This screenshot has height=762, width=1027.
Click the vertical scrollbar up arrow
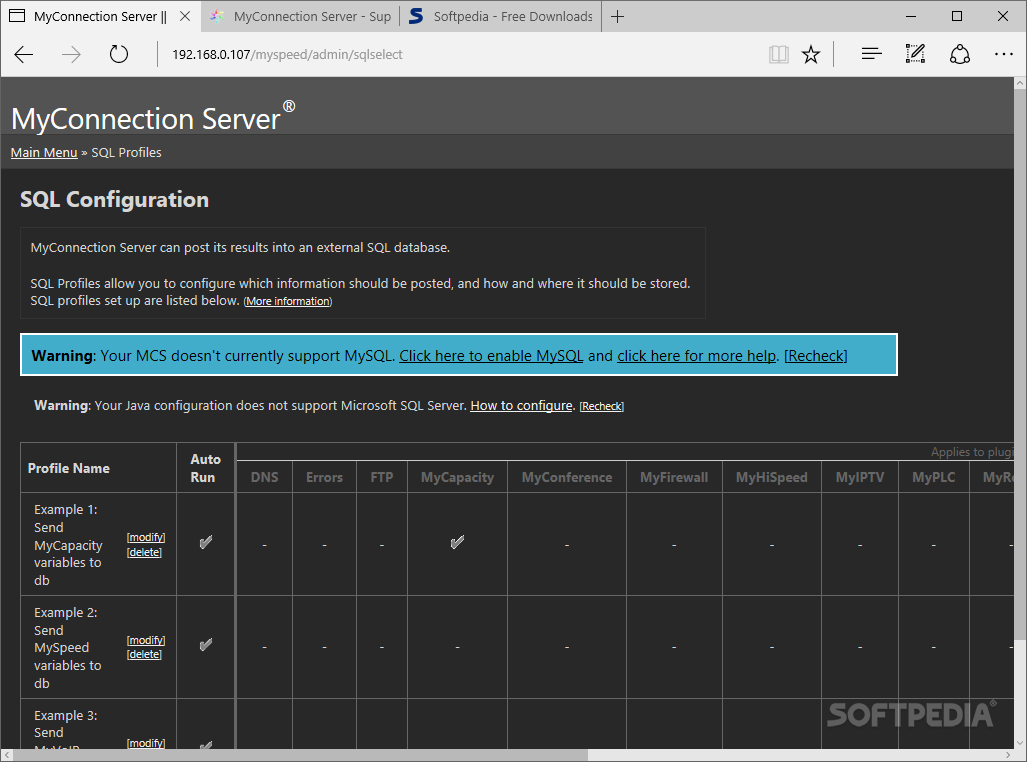coord(1020,83)
